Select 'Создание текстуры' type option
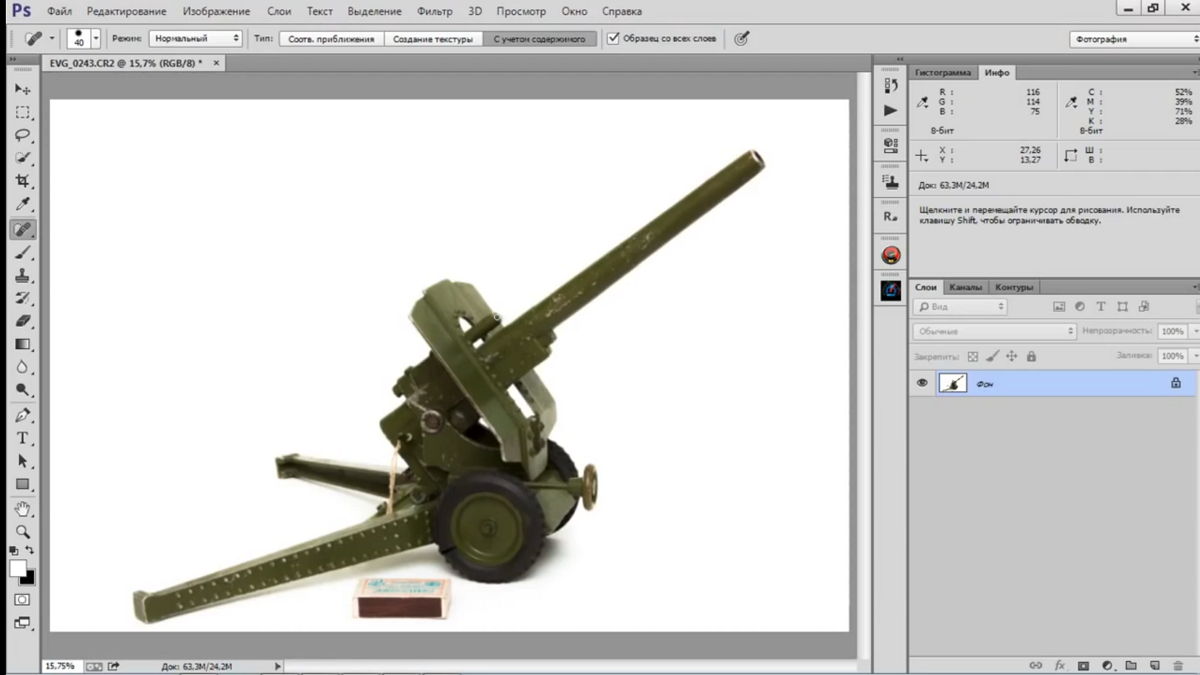The width and height of the screenshot is (1200, 675). coord(434,39)
